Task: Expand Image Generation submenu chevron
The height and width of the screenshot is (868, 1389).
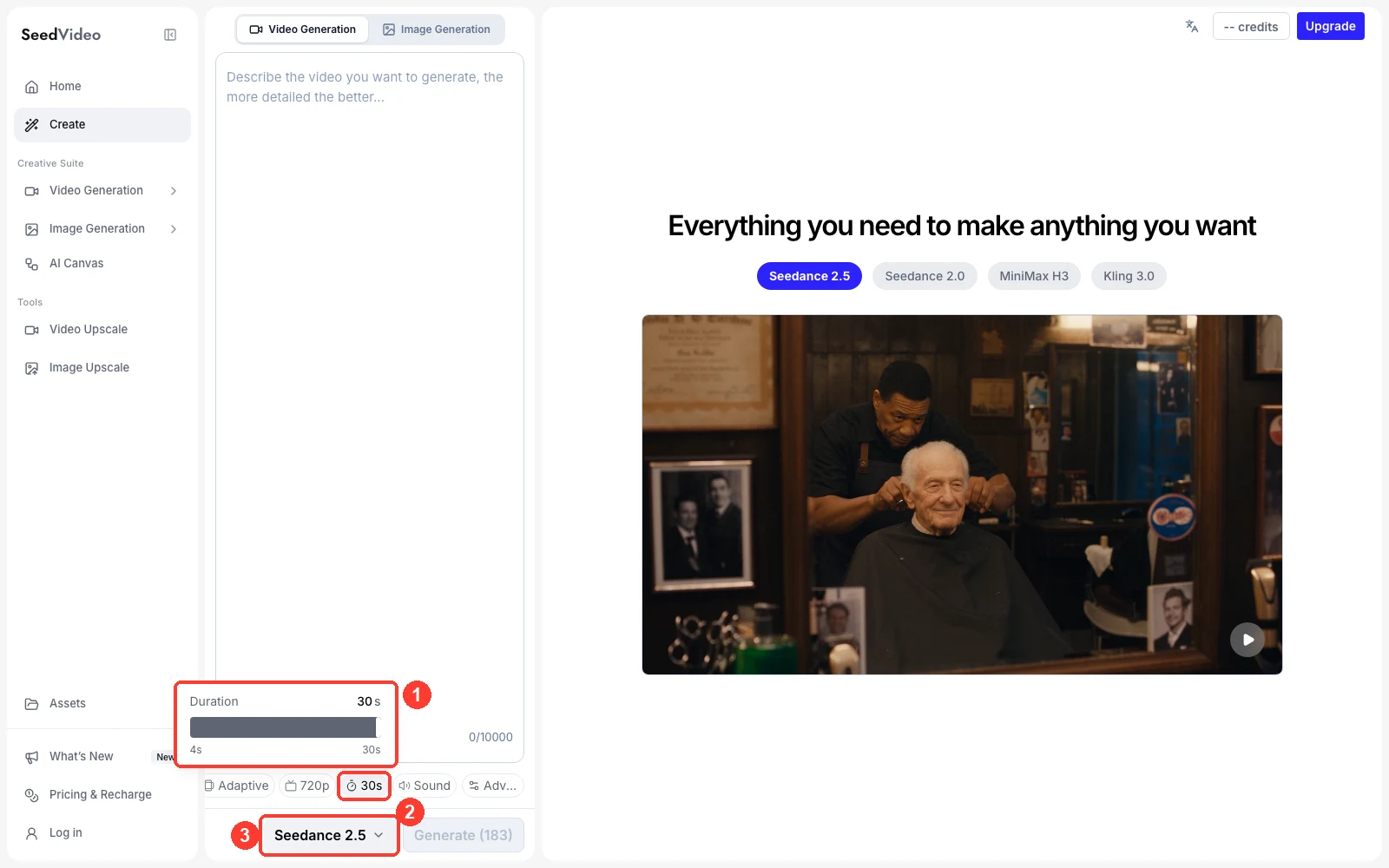Action: pos(174,229)
